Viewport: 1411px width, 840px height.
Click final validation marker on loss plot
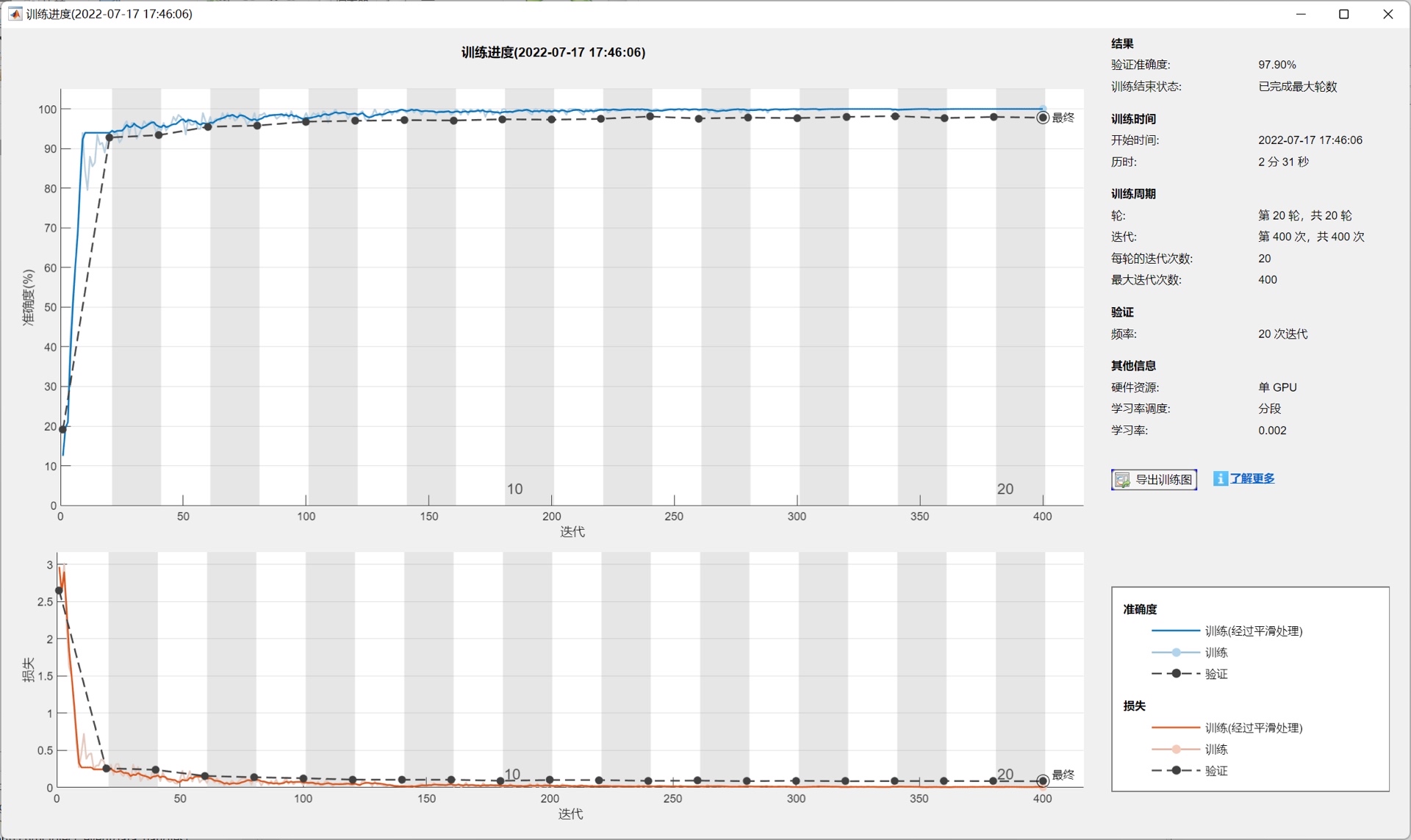(1042, 780)
